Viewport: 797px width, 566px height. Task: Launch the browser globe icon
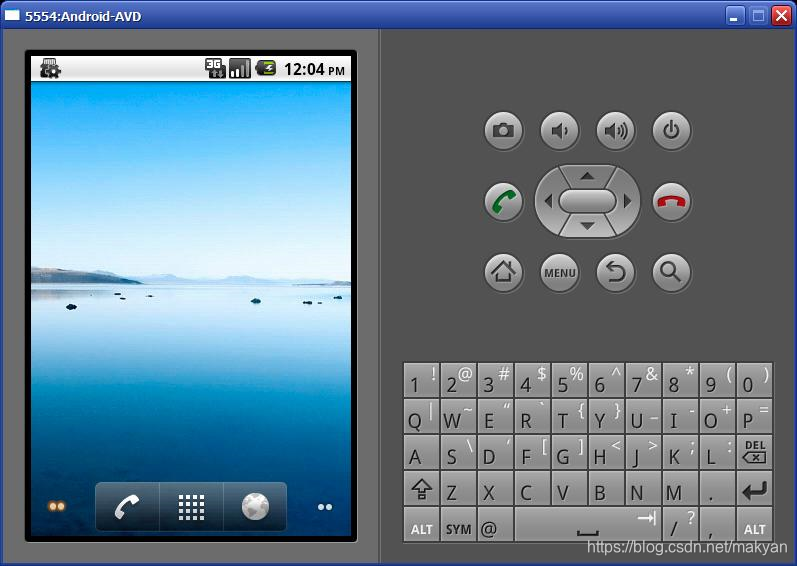click(255, 507)
